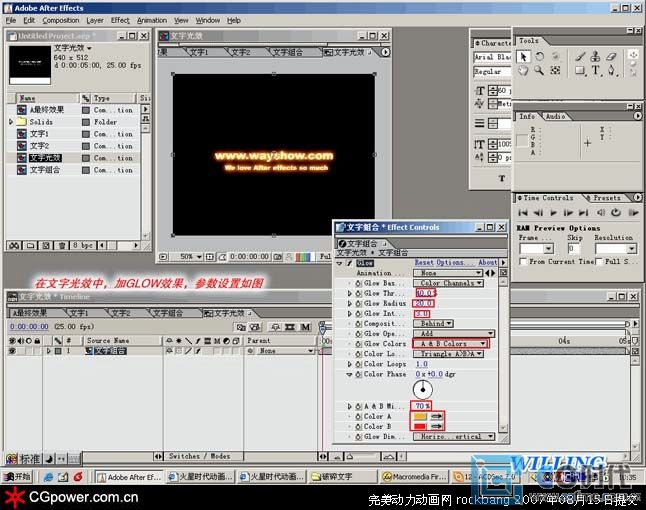Screen dimensions: 646x510
Task: Click Reset link in Glow effect
Action: click(x=424, y=262)
